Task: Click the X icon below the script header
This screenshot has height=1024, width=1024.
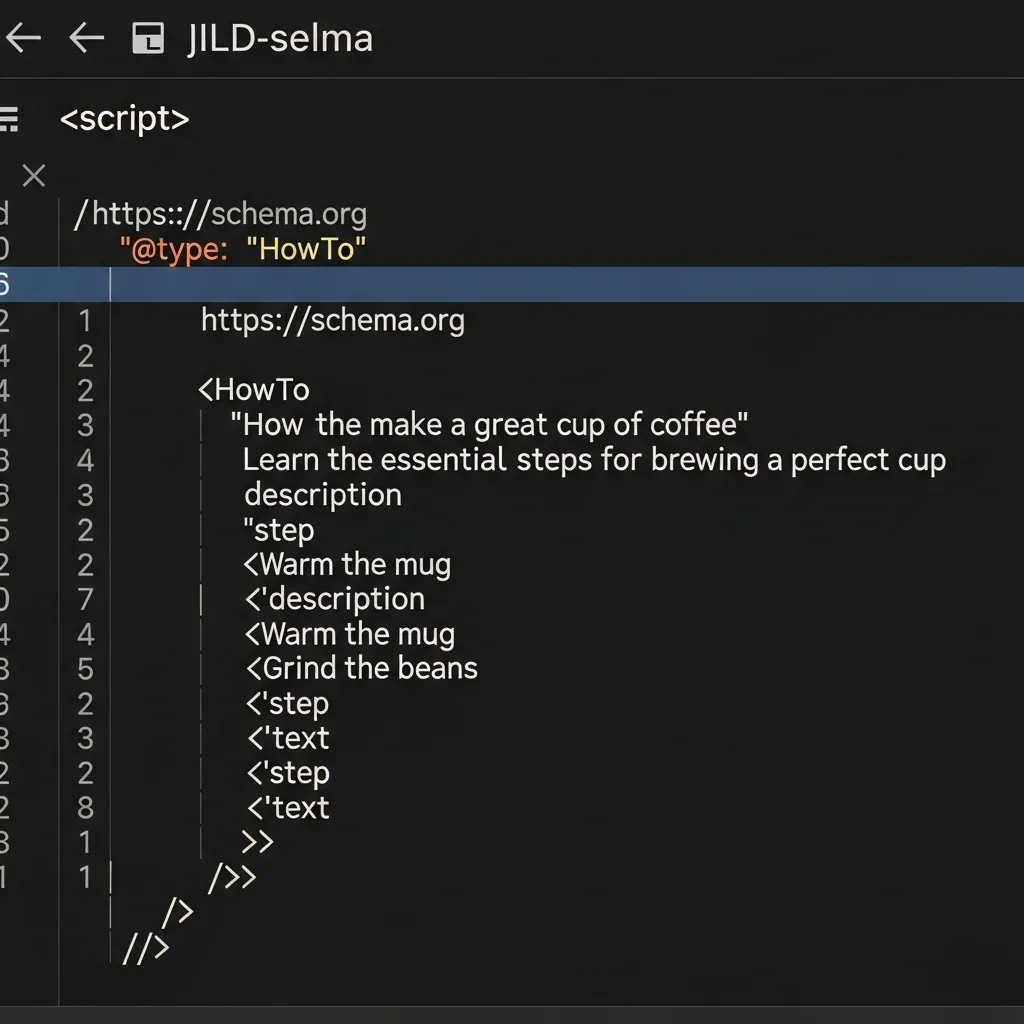Action: (33, 176)
